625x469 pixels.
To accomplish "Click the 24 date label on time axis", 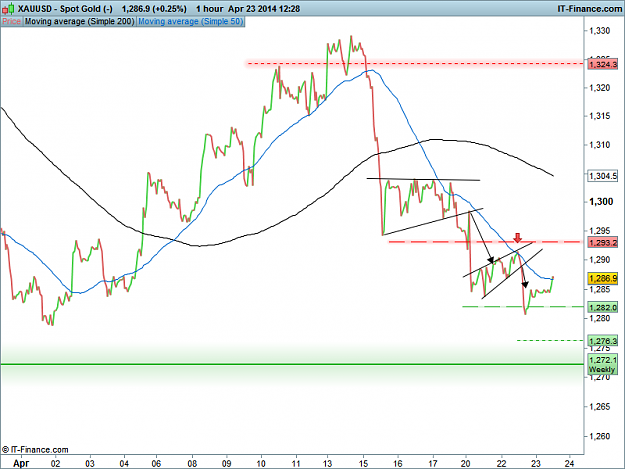I will click(x=569, y=463).
